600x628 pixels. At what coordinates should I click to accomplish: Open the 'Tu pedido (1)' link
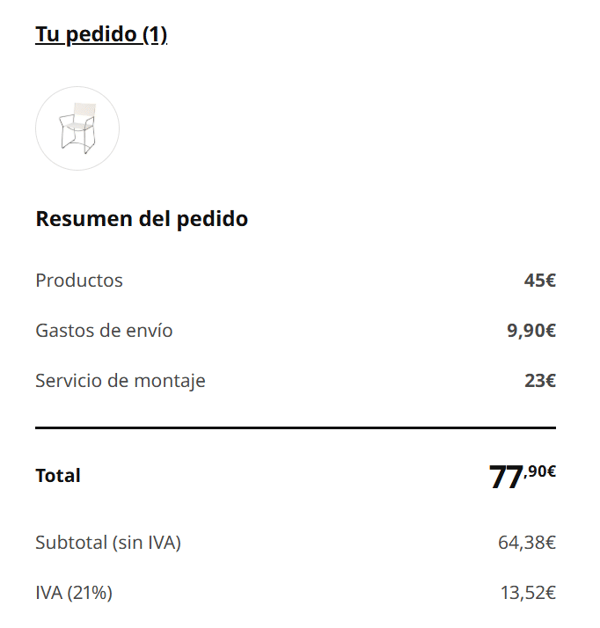[x=101, y=34]
